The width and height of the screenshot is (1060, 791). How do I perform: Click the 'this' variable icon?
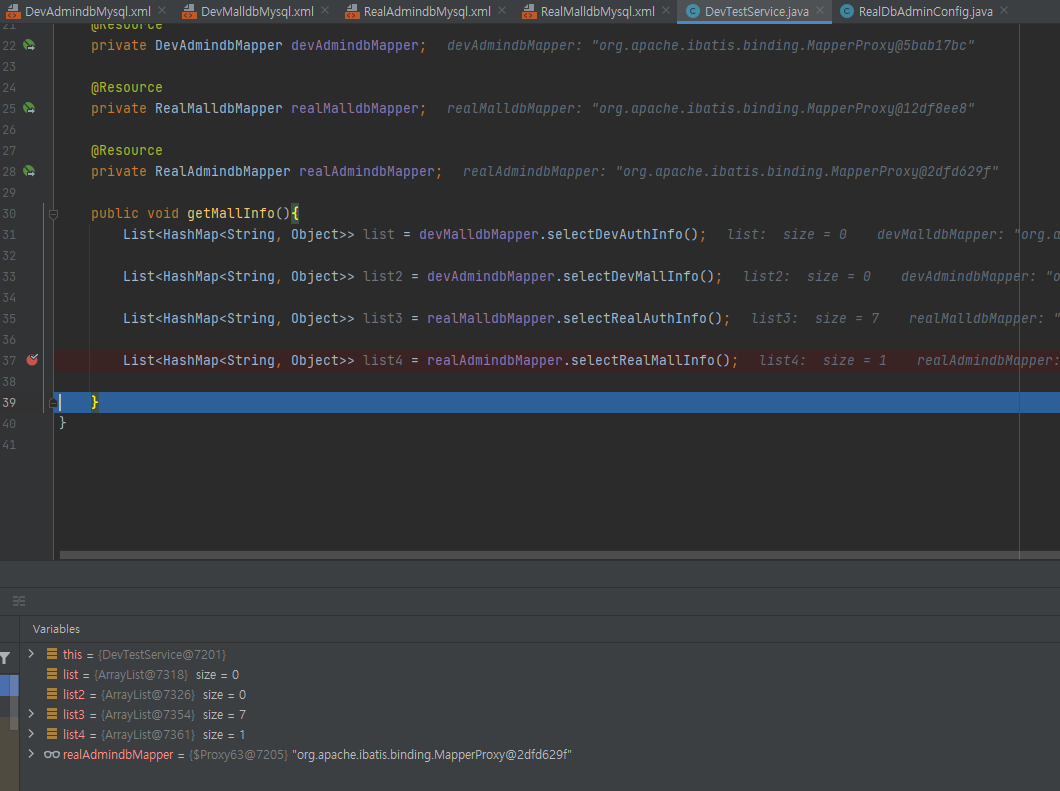(52, 654)
